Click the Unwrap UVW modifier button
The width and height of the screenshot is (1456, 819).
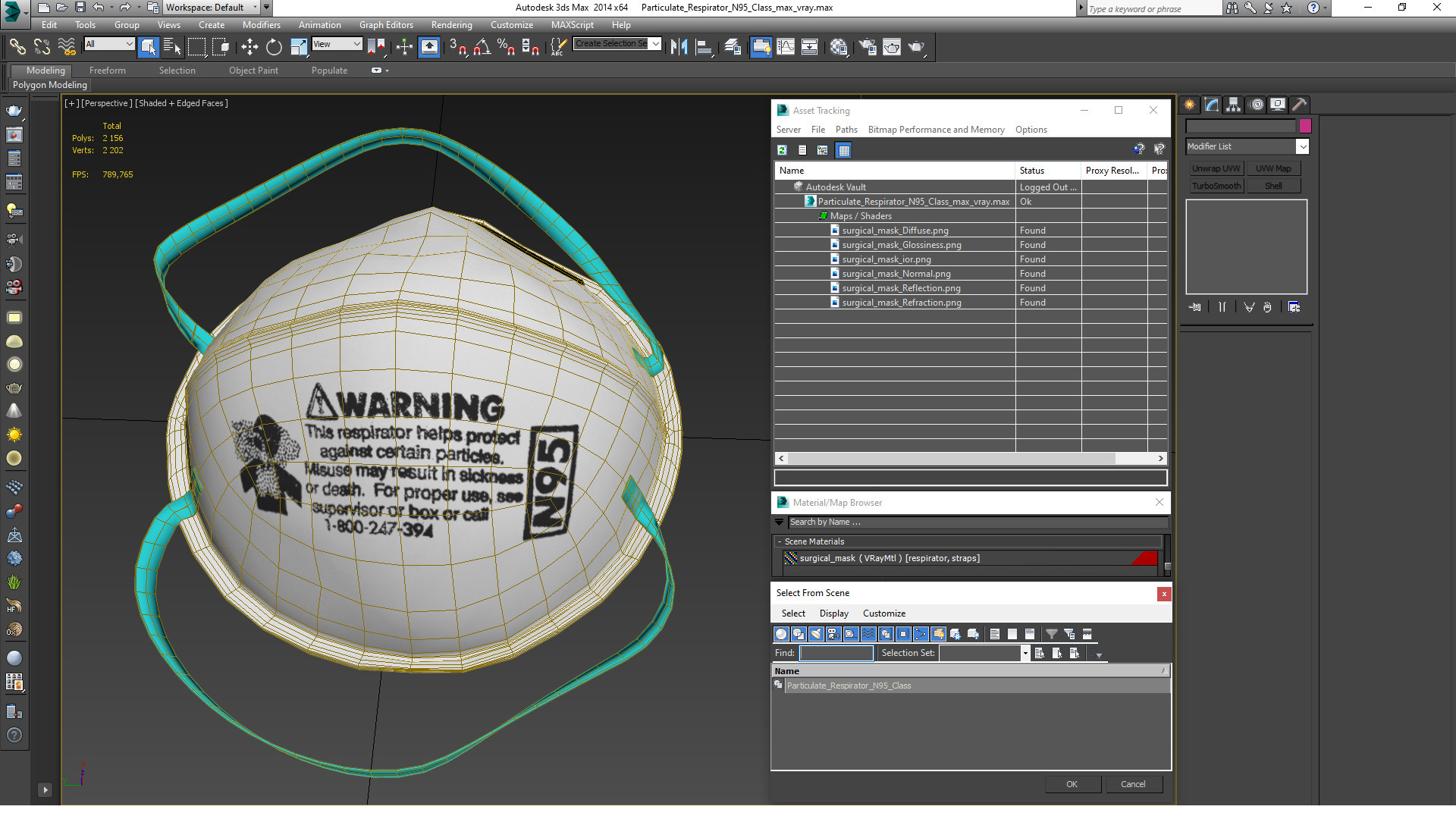(x=1216, y=168)
